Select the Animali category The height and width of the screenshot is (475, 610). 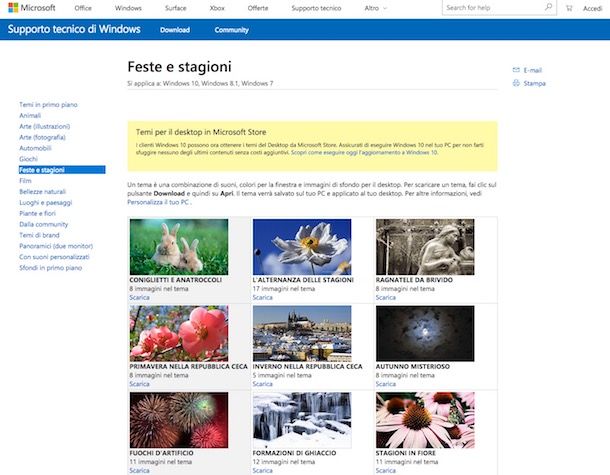(x=30, y=116)
